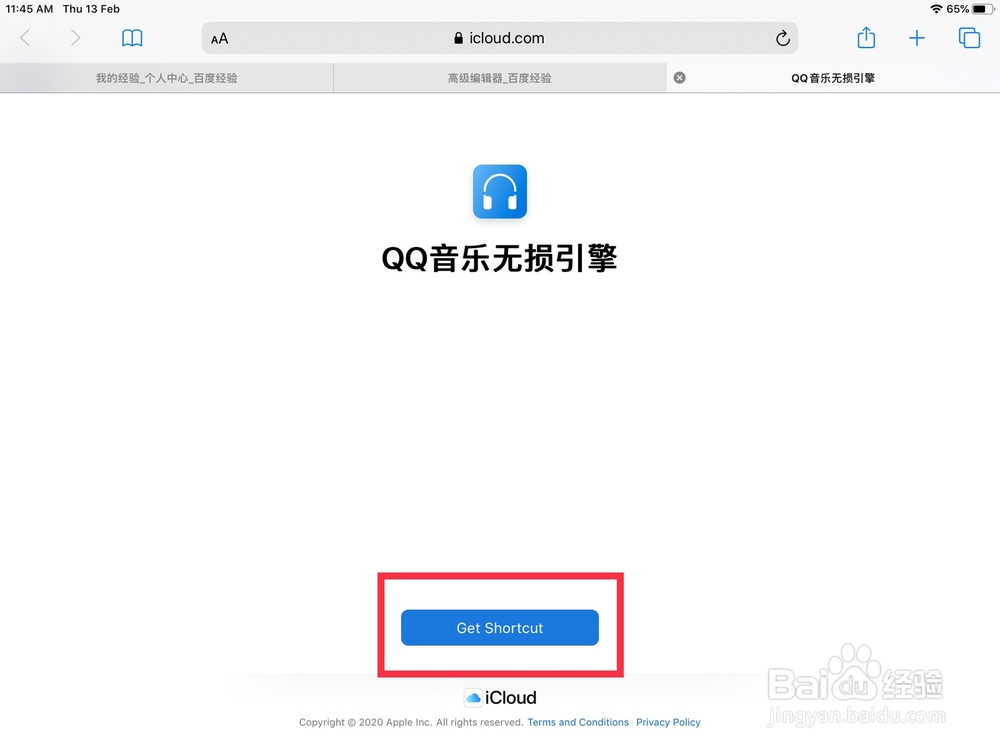Switch to 我的经验_个人中心_百度经验 tab

pos(166,78)
